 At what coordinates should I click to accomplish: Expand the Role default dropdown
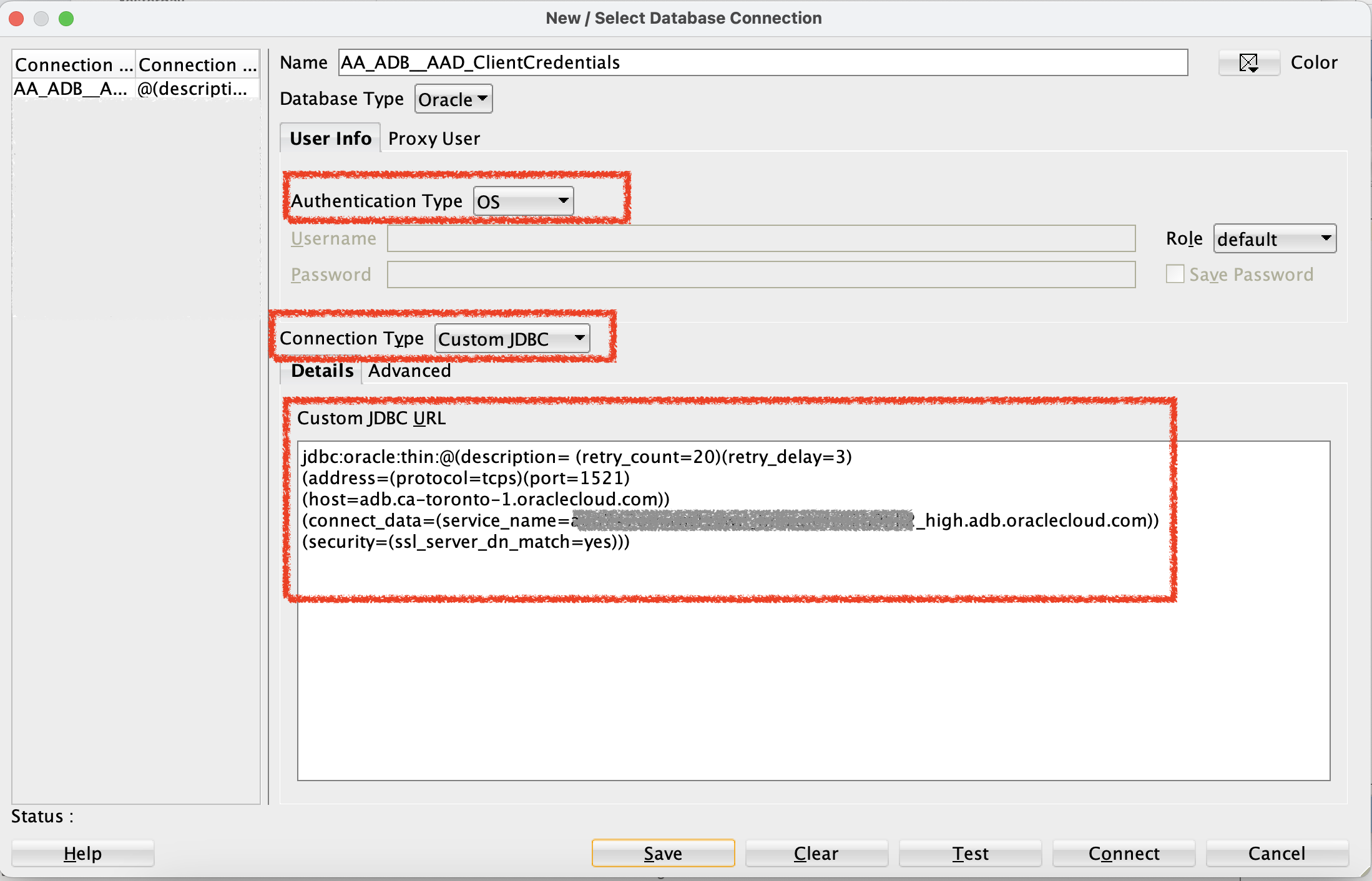point(1274,239)
